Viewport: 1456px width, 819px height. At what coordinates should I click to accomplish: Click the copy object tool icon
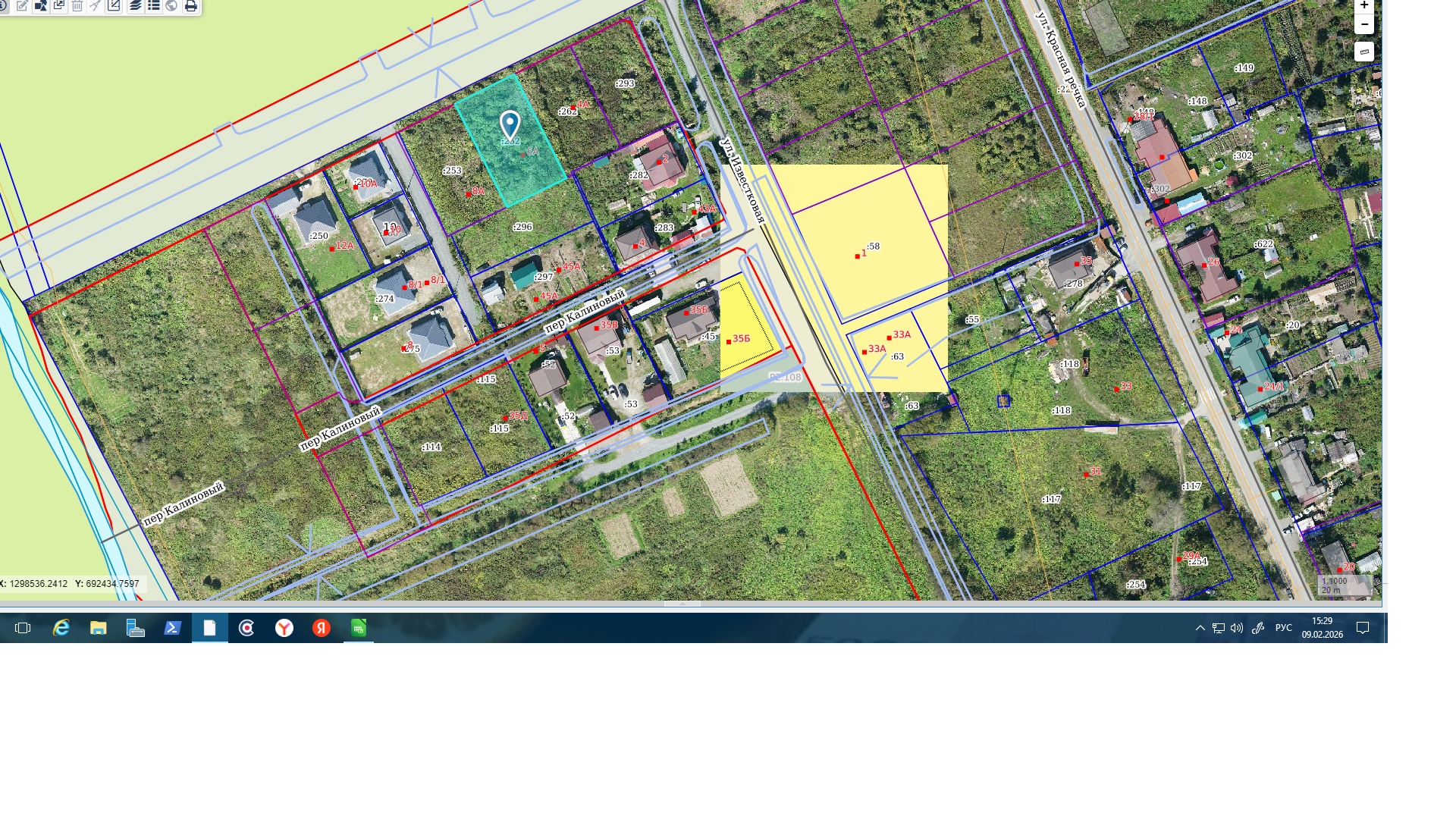tap(59, 6)
